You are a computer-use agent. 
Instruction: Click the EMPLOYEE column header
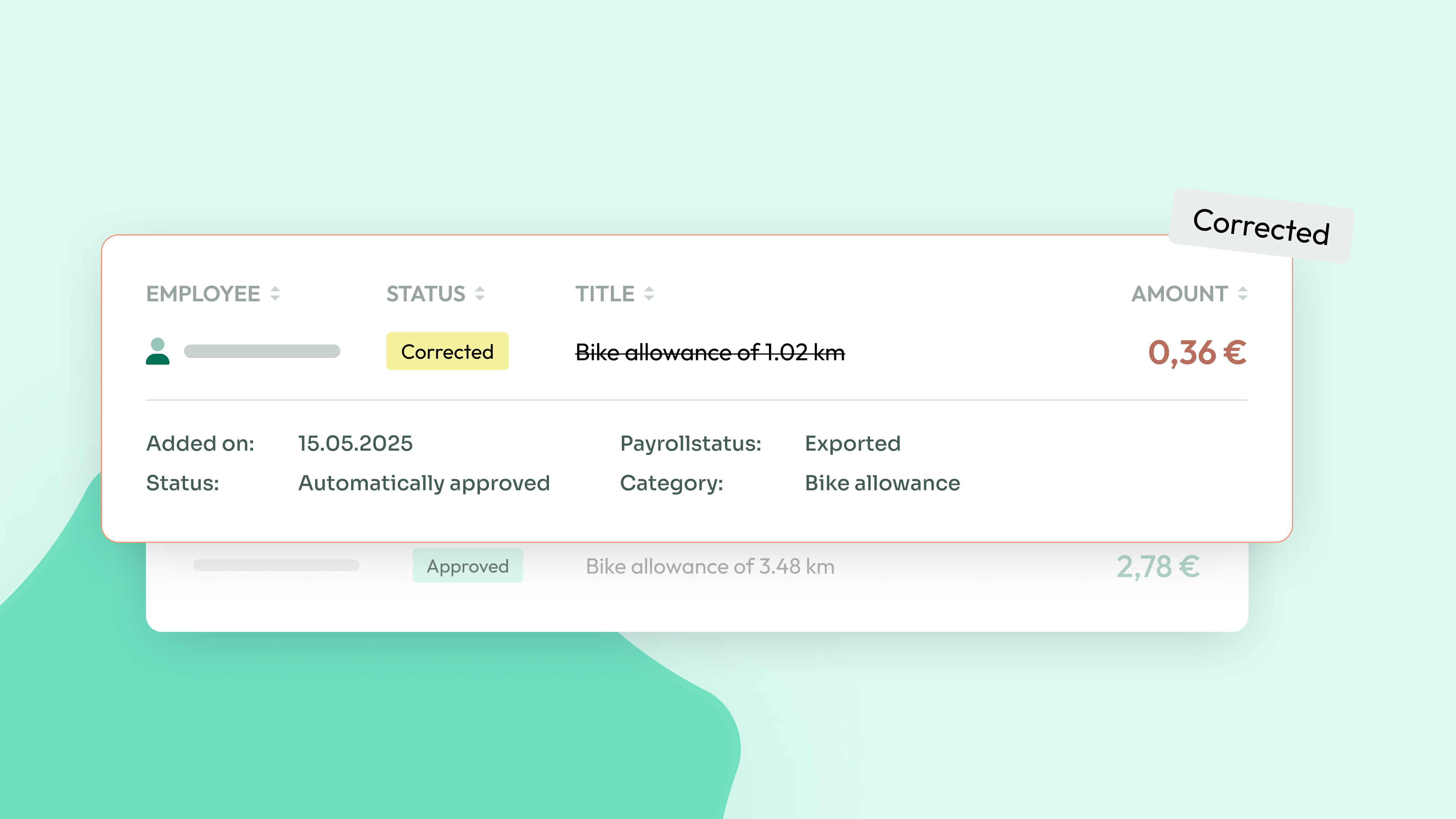coord(203,294)
